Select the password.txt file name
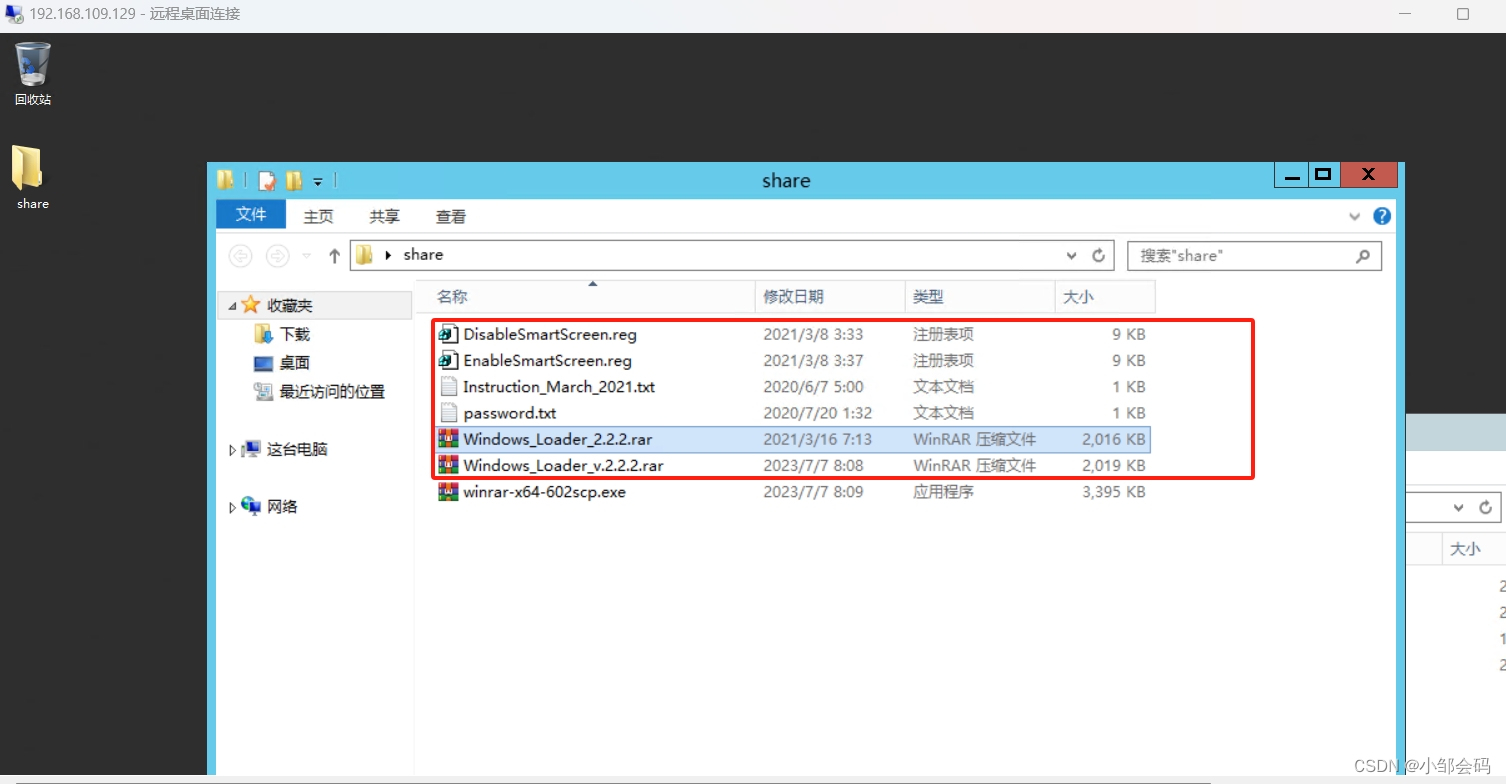 click(510, 413)
